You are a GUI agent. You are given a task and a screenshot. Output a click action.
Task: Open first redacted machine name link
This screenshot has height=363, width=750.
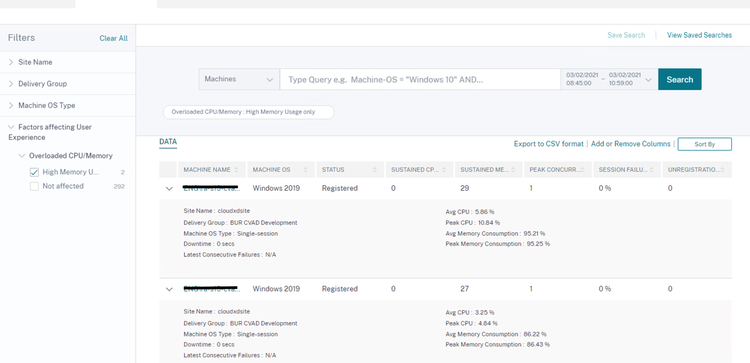[211, 188]
